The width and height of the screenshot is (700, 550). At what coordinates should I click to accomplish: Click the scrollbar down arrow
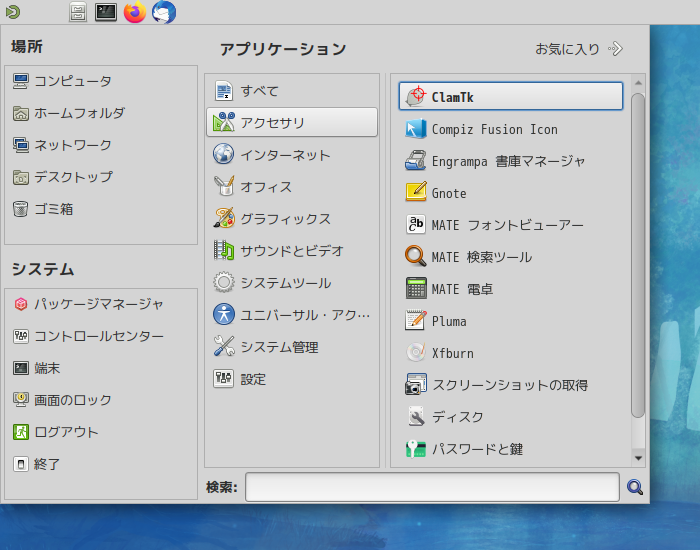click(x=638, y=458)
